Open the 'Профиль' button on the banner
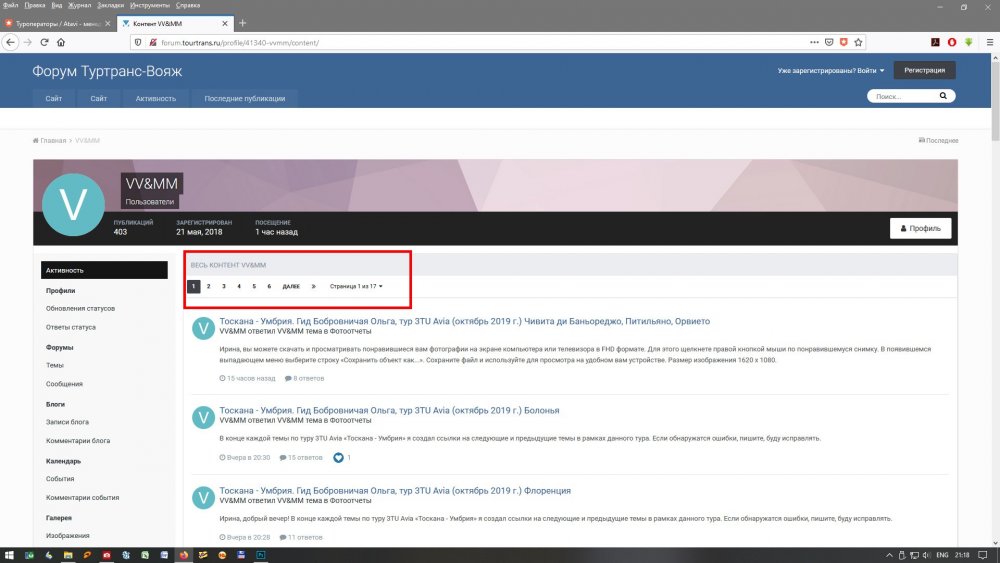Image resolution: width=1000 pixels, height=563 pixels. coord(920,228)
